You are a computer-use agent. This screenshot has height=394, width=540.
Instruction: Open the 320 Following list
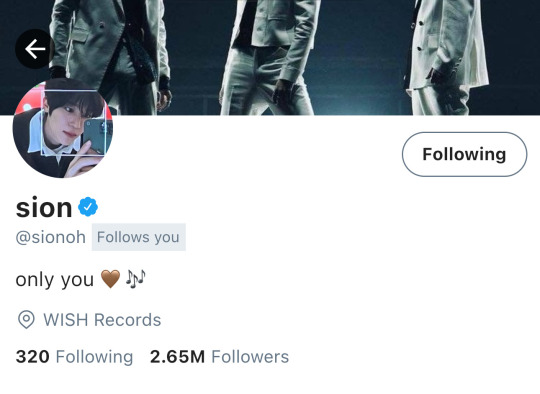point(74,356)
